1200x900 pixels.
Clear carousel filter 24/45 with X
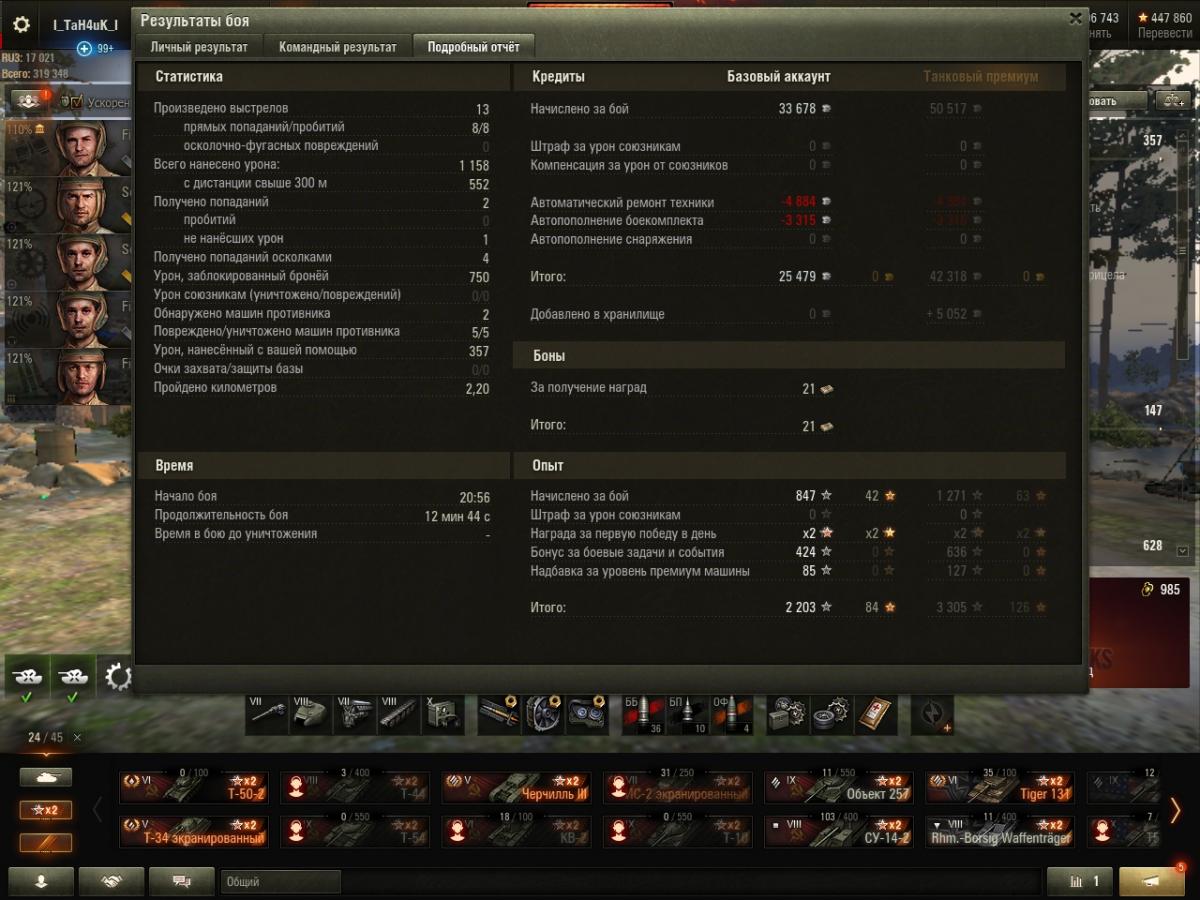[78, 737]
